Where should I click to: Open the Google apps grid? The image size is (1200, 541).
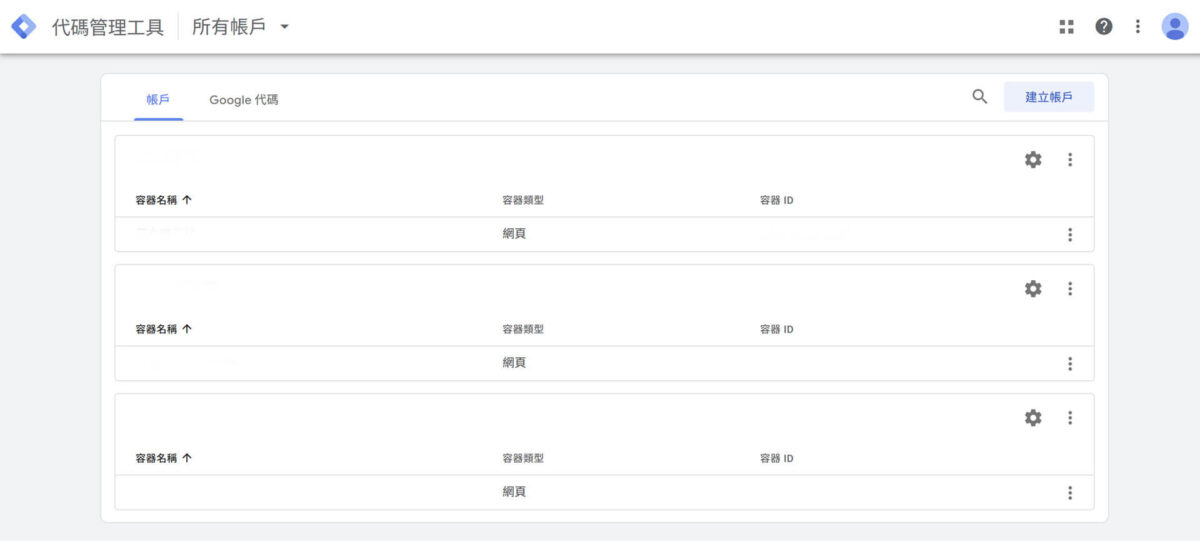(1067, 27)
